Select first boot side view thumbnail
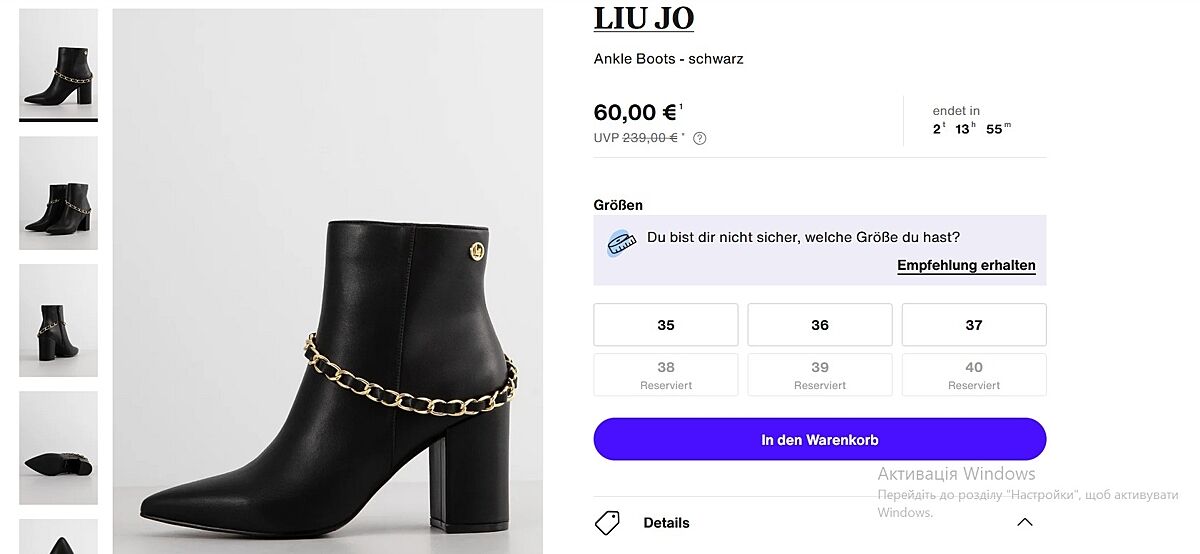The width and height of the screenshot is (1200, 554). click(59, 65)
